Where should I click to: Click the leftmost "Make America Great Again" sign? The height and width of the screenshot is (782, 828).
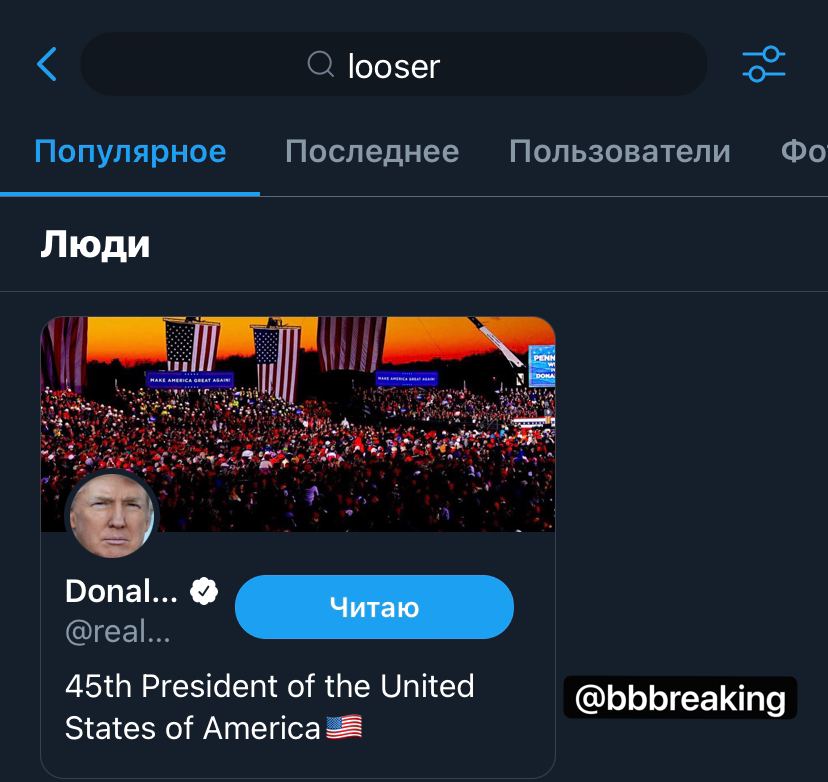[190, 380]
